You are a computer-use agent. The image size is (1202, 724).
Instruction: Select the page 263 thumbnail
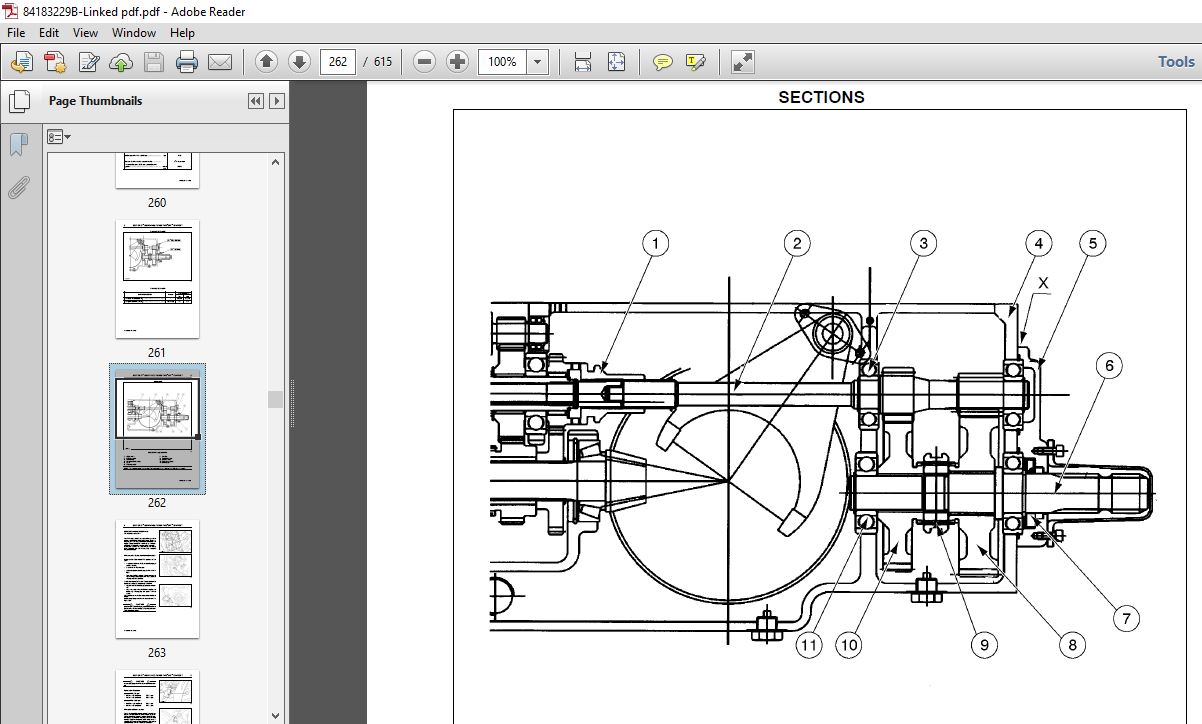(157, 578)
